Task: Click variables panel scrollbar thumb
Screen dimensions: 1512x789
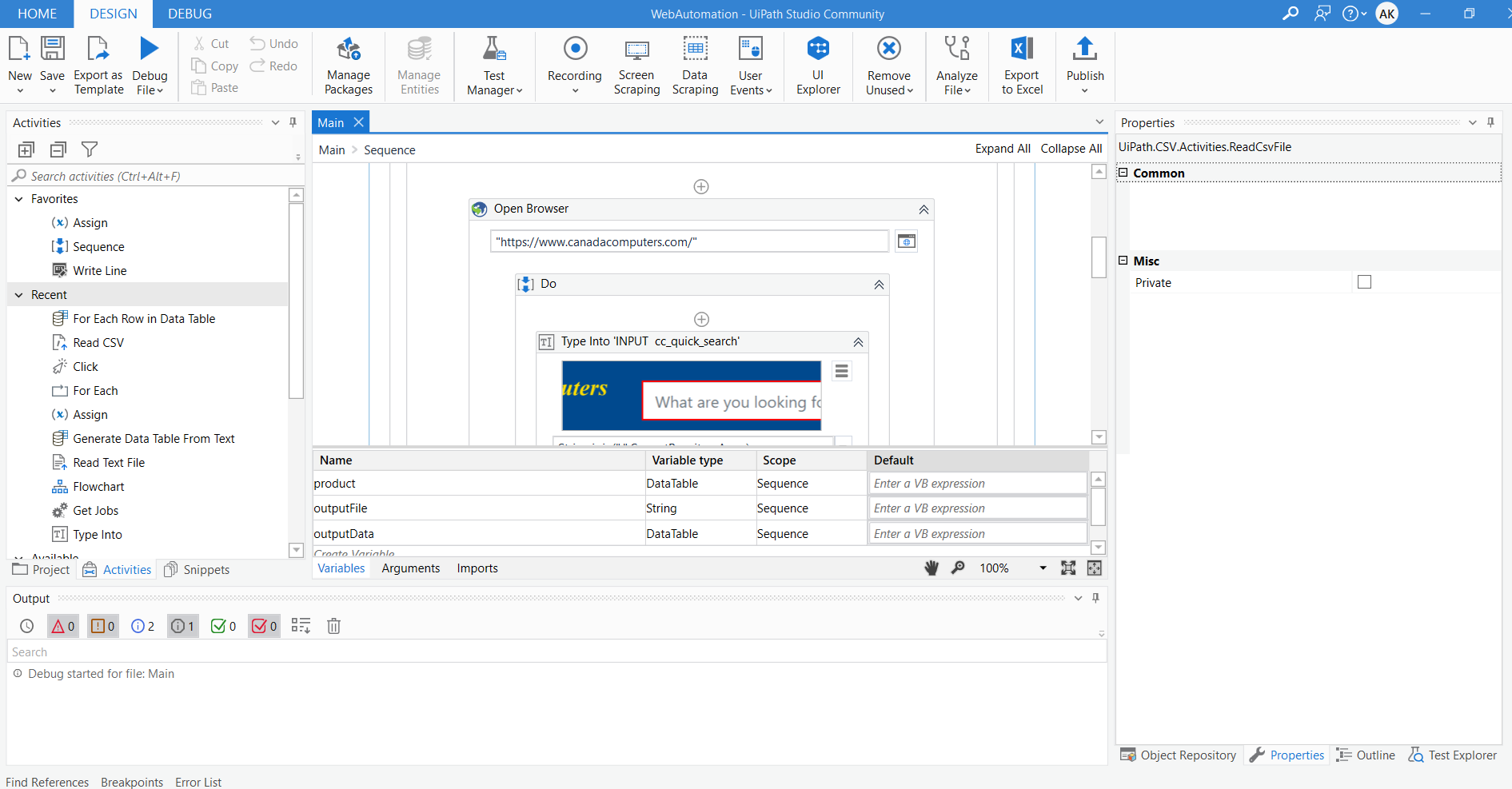Action: coord(1098,507)
